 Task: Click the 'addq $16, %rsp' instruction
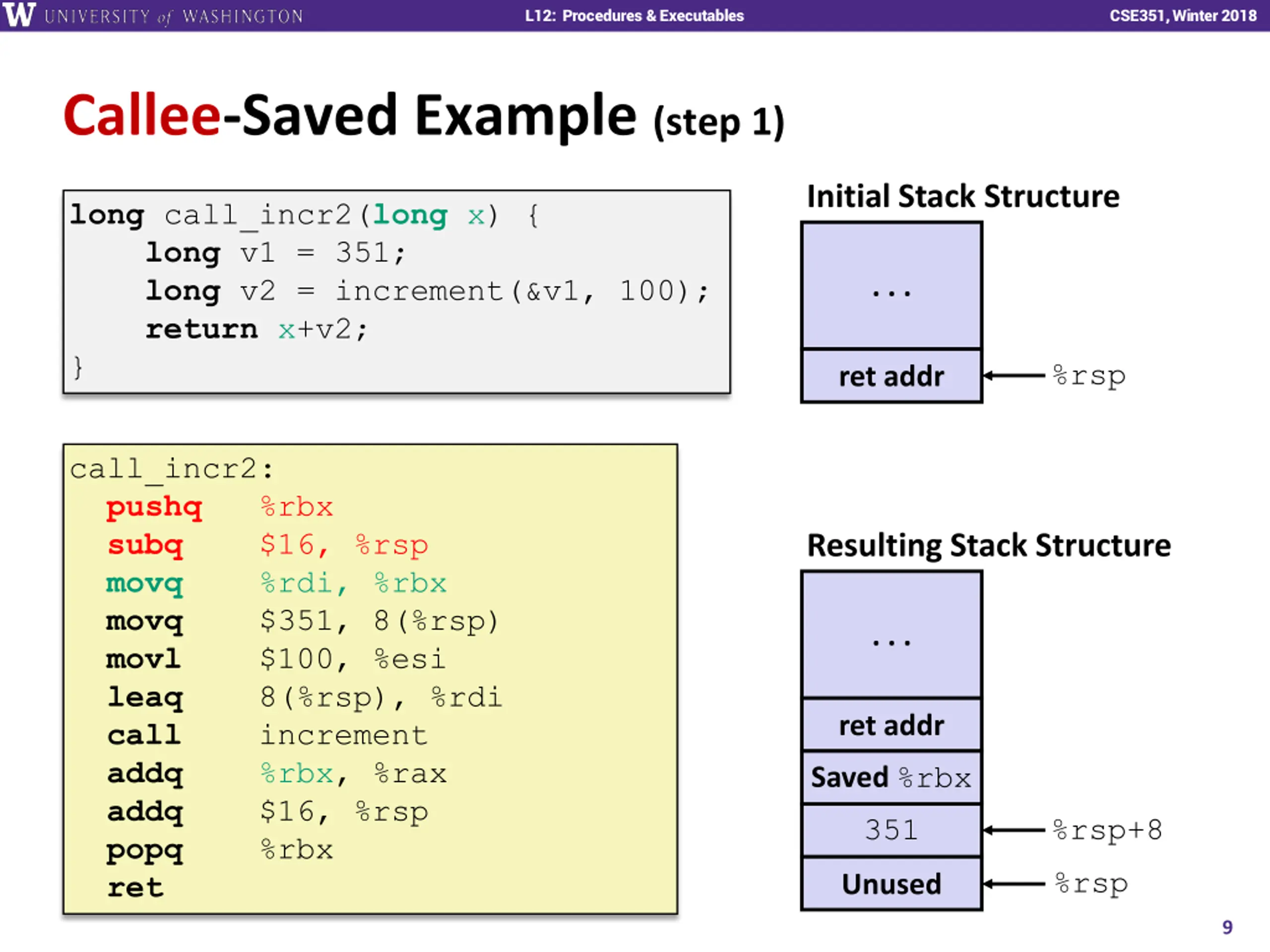pos(267,813)
